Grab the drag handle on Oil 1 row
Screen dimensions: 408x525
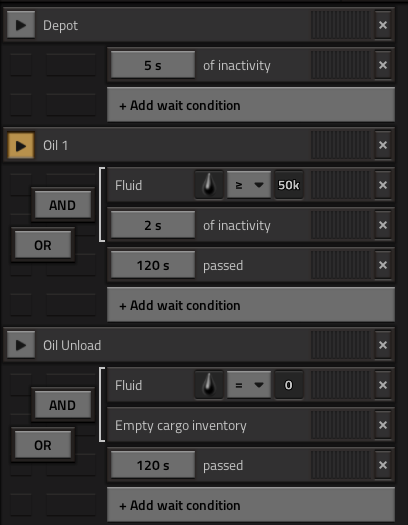tap(341, 145)
